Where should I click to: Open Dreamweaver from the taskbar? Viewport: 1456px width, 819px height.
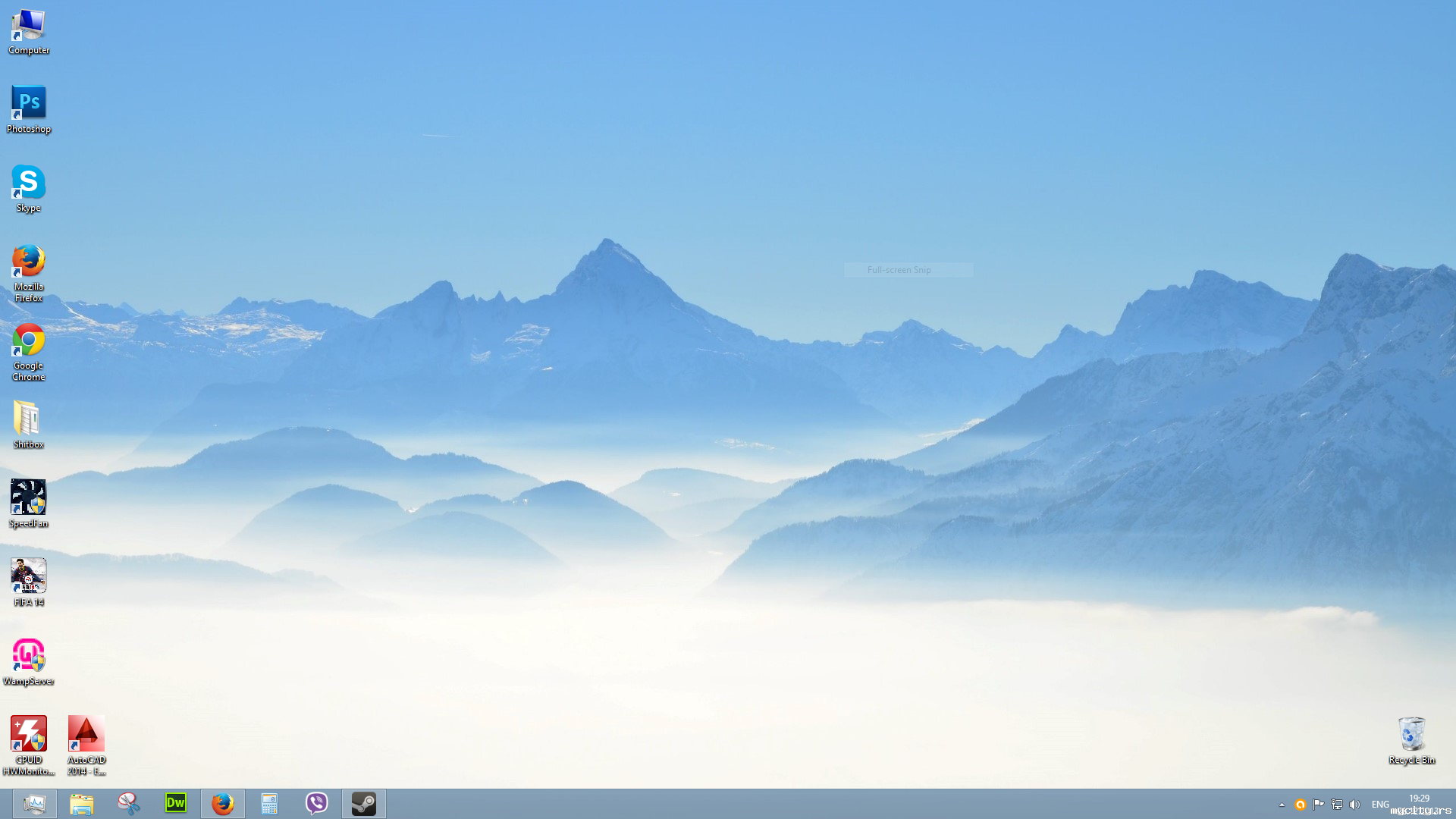point(176,803)
